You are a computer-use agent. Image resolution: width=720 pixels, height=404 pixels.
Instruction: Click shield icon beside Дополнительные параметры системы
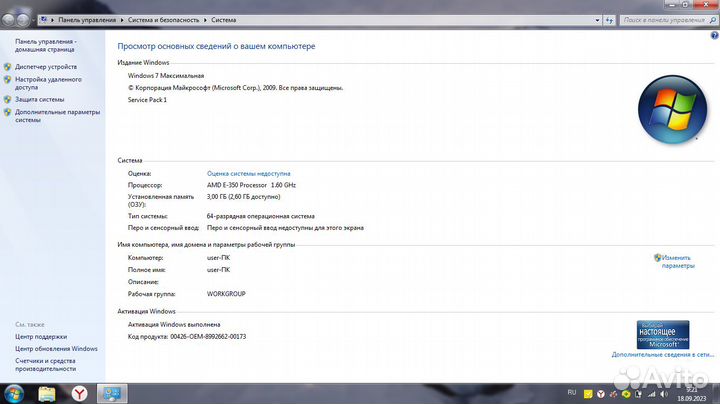pos(7,112)
